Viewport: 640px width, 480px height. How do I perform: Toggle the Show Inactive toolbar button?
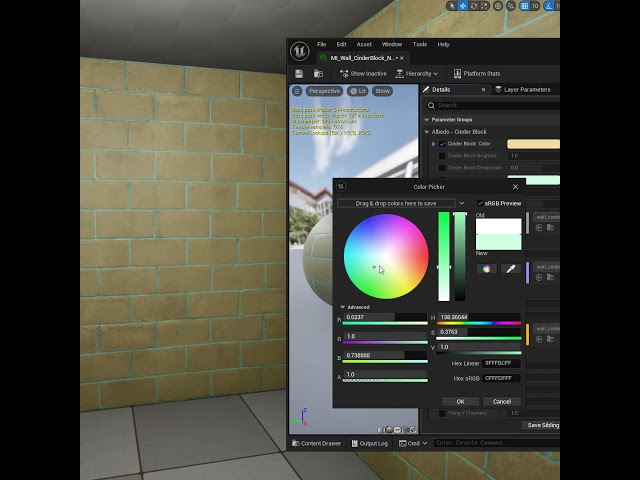click(363, 73)
